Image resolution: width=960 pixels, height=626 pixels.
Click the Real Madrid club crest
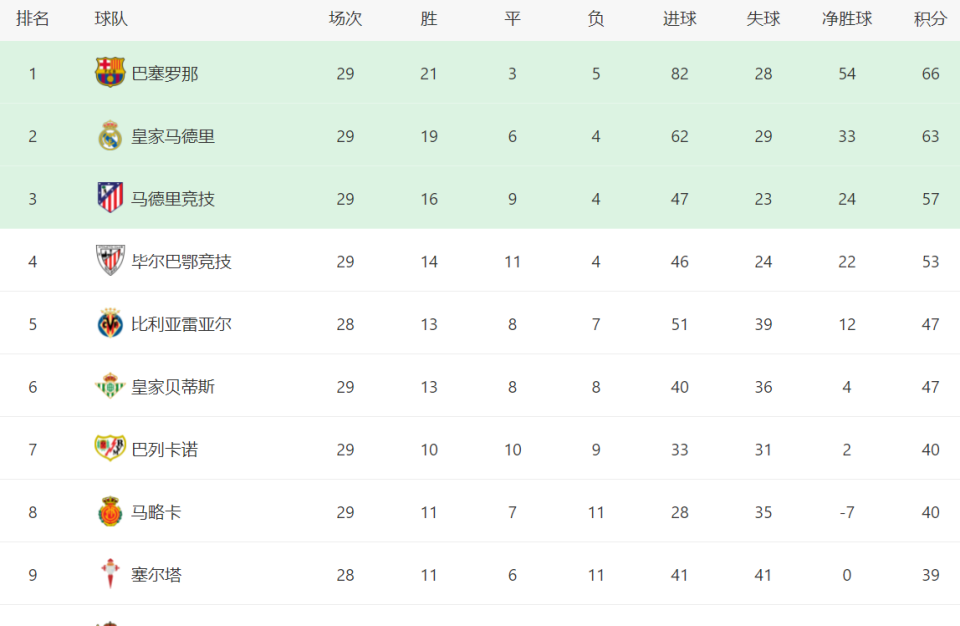[110, 135]
